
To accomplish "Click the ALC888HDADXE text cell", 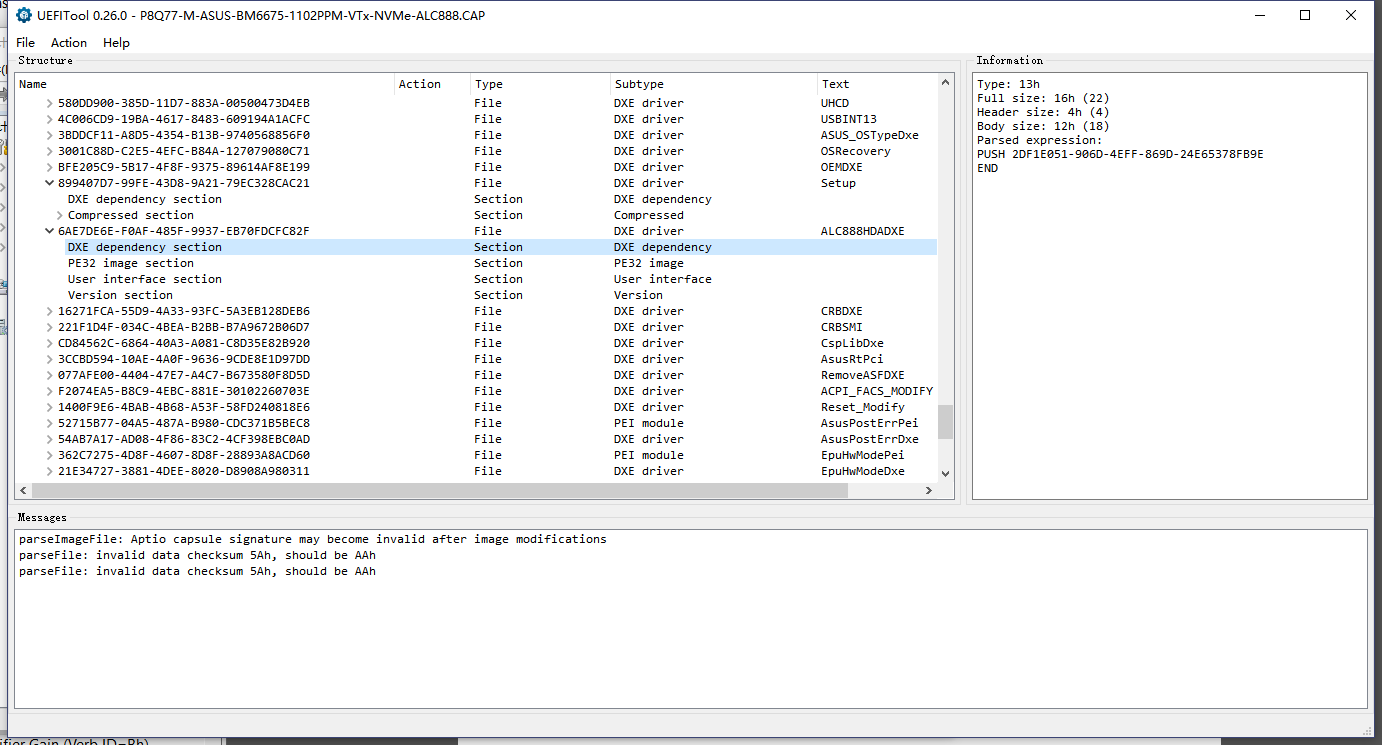I will pos(862,231).
